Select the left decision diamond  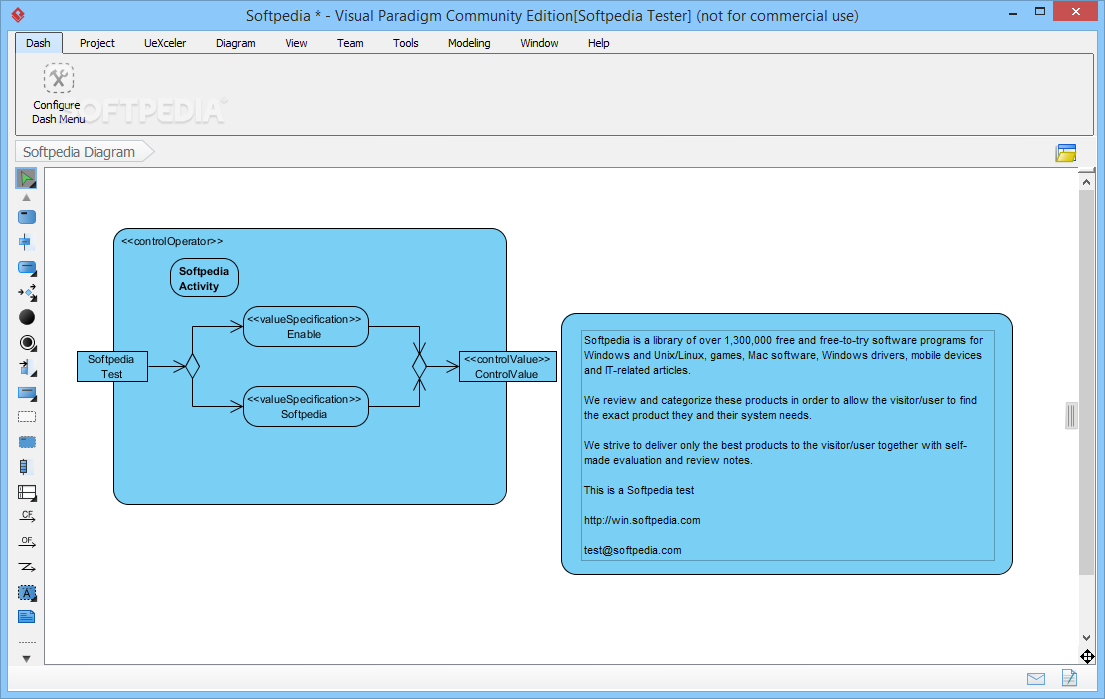tap(192, 366)
